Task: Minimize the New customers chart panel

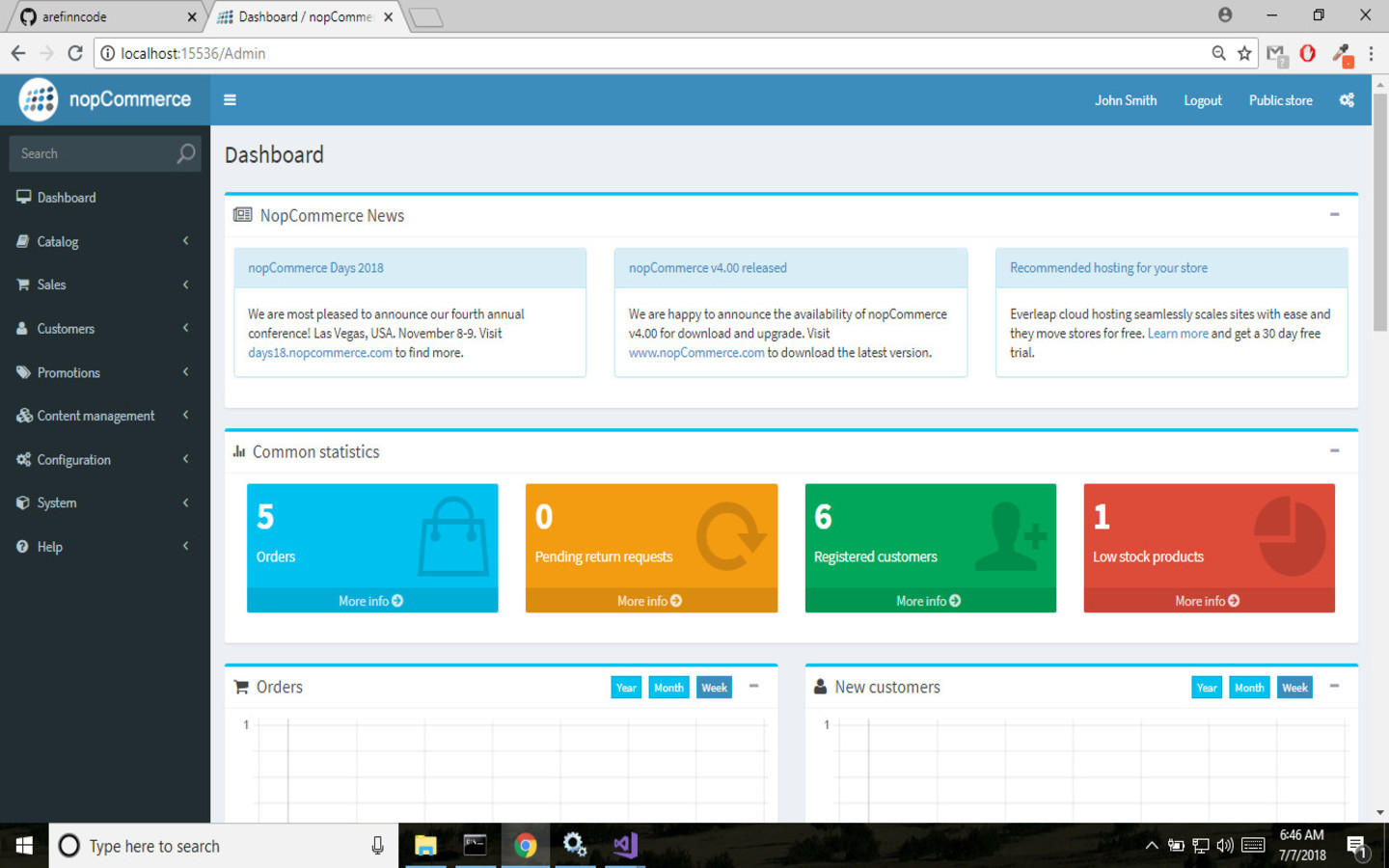Action: [1334, 686]
